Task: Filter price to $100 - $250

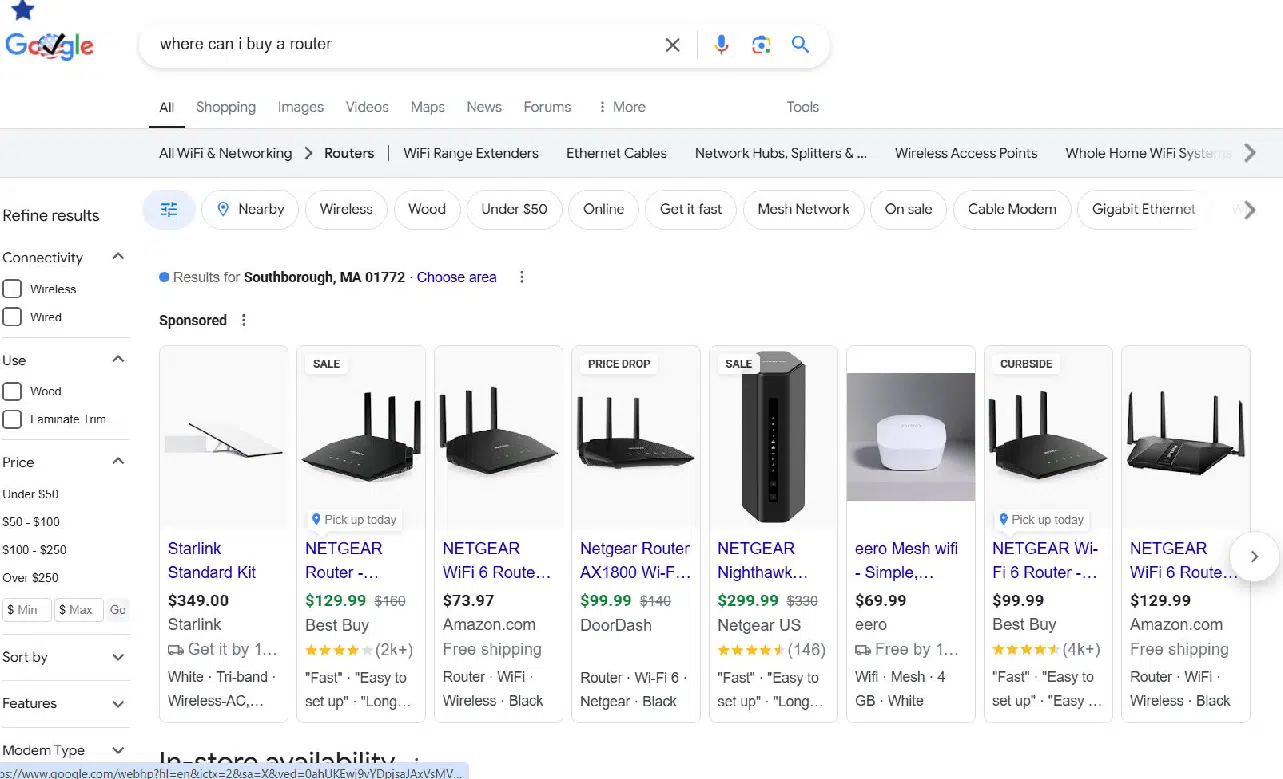Action: click(34, 550)
